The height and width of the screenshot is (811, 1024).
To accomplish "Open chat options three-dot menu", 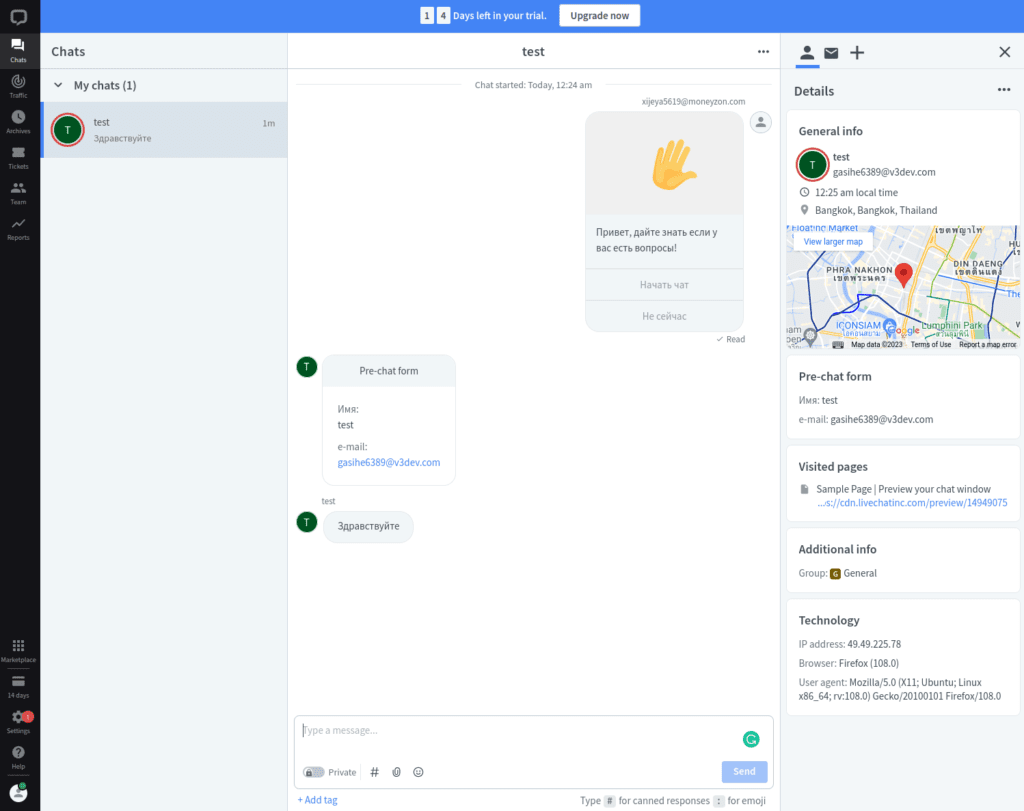I will point(763,51).
